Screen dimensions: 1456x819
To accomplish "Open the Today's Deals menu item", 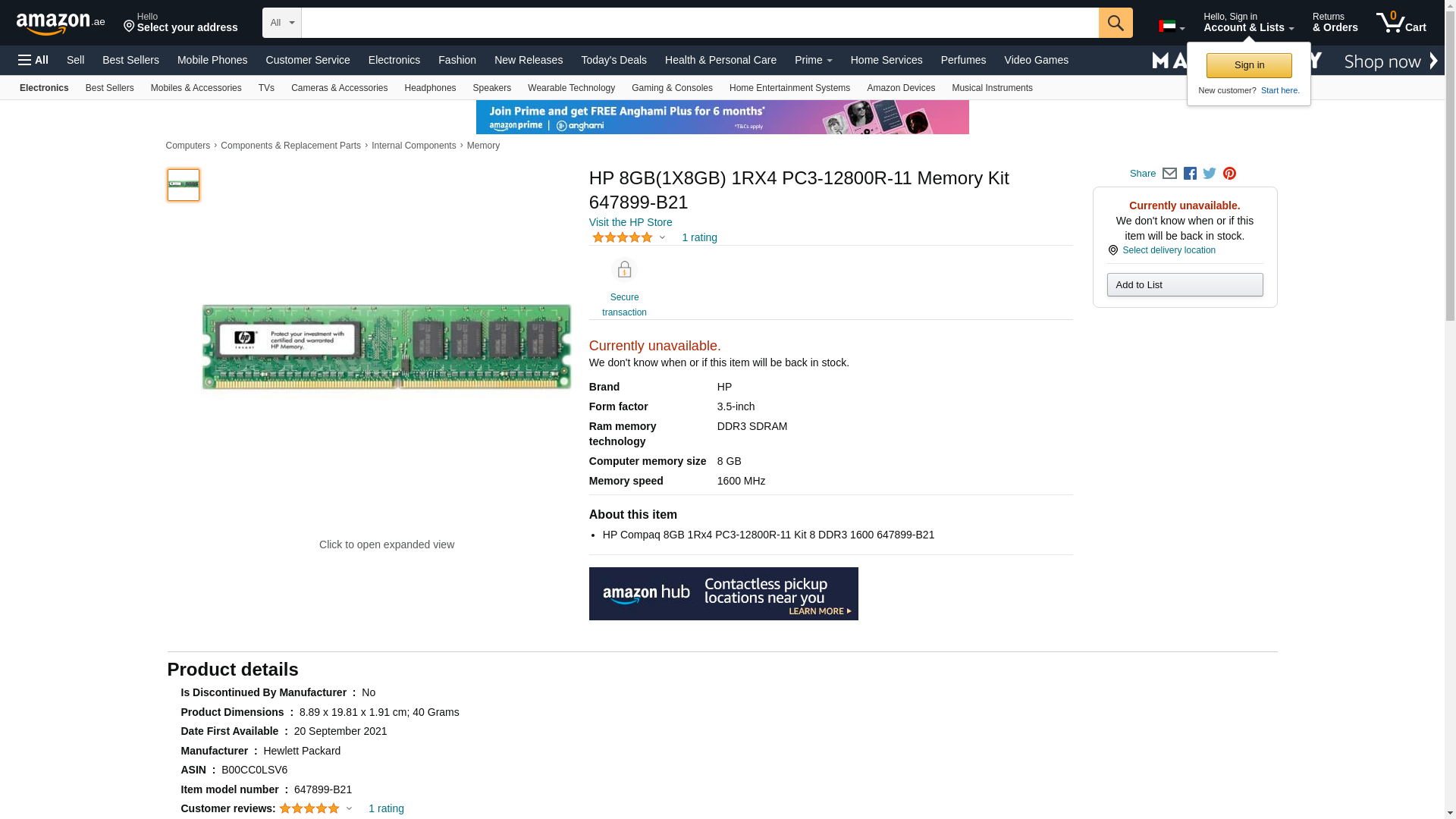I will (613, 60).
